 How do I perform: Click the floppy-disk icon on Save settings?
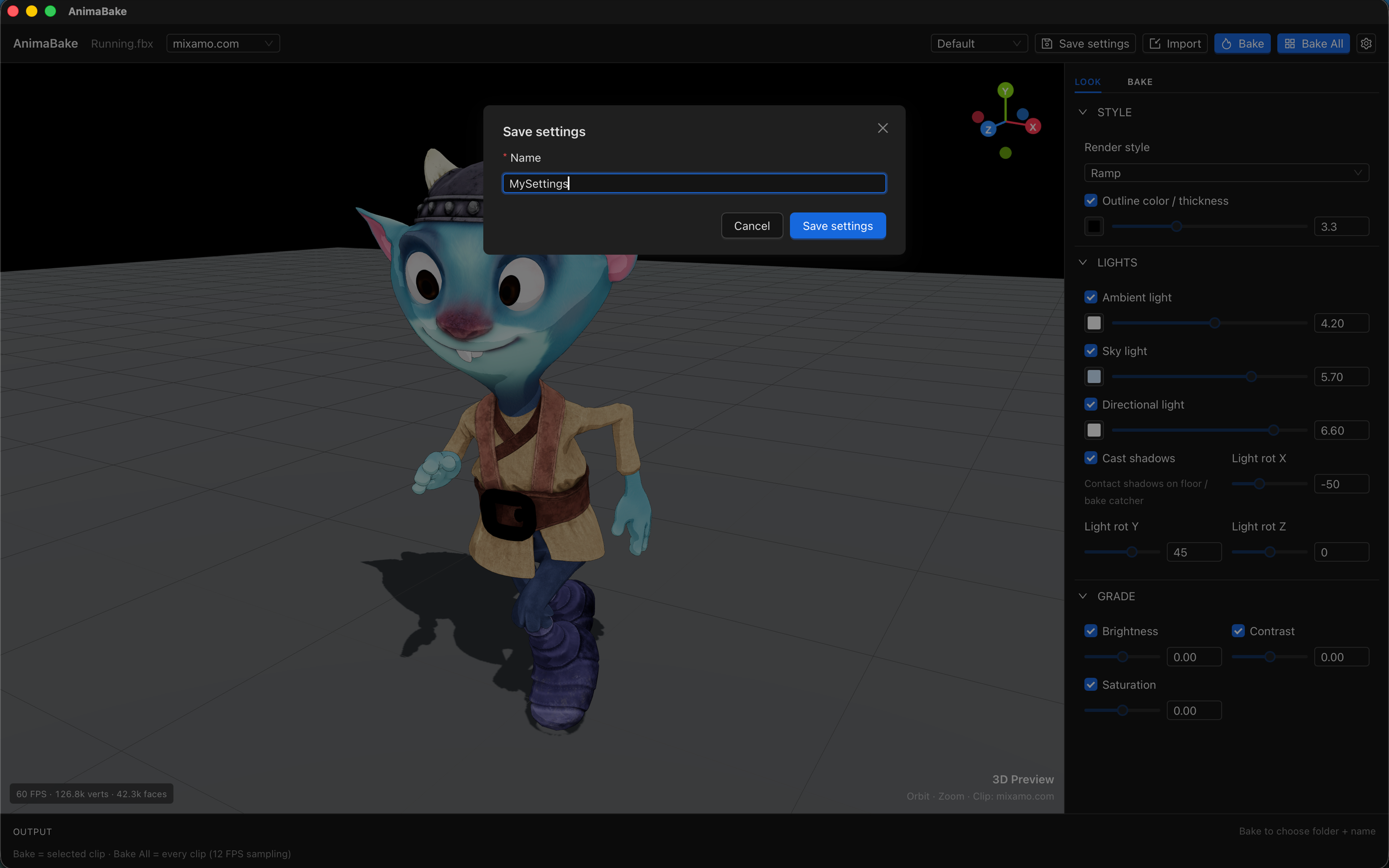[x=1047, y=43]
